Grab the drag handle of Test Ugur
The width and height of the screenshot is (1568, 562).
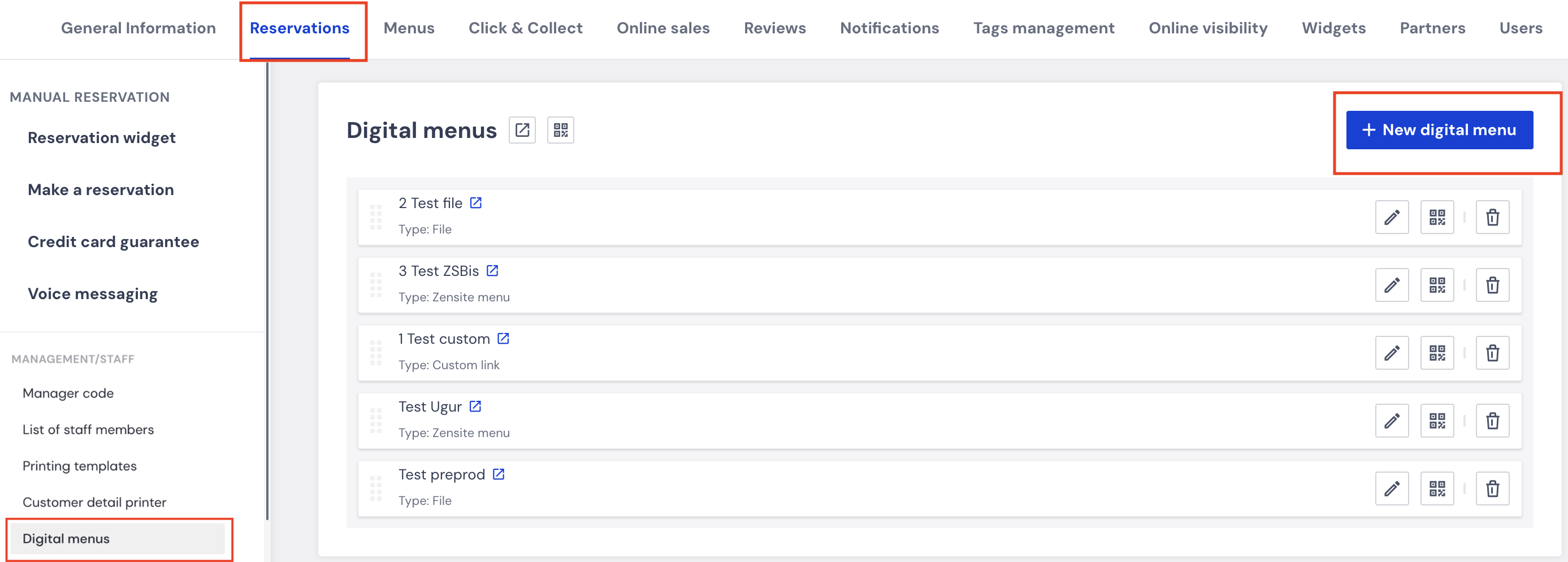pos(375,421)
